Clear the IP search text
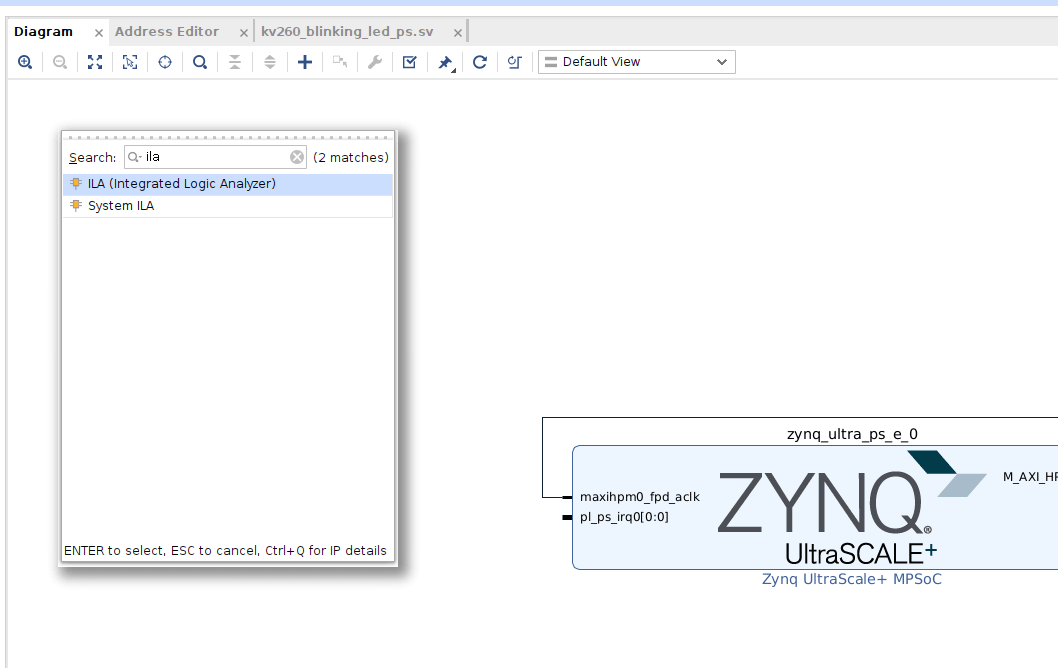Image resolution: width=1058 pixels, height=668 pixels. pyautogui.click(x=297, y=157)
